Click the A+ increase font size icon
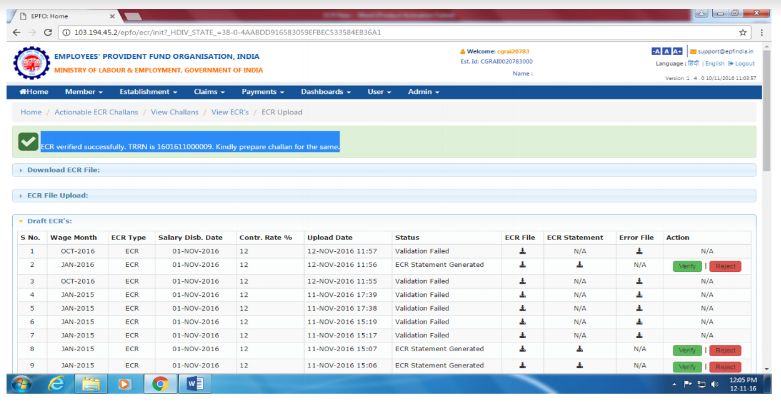Image resolution: width=781 pixels, height=402 pixels. tap(679, 50)
